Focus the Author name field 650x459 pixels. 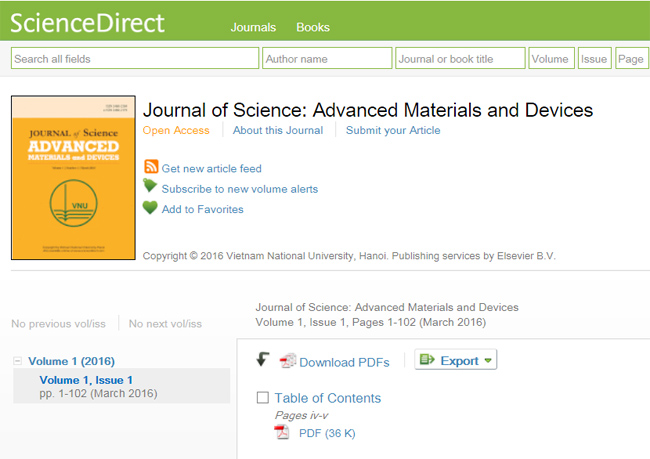327,59
